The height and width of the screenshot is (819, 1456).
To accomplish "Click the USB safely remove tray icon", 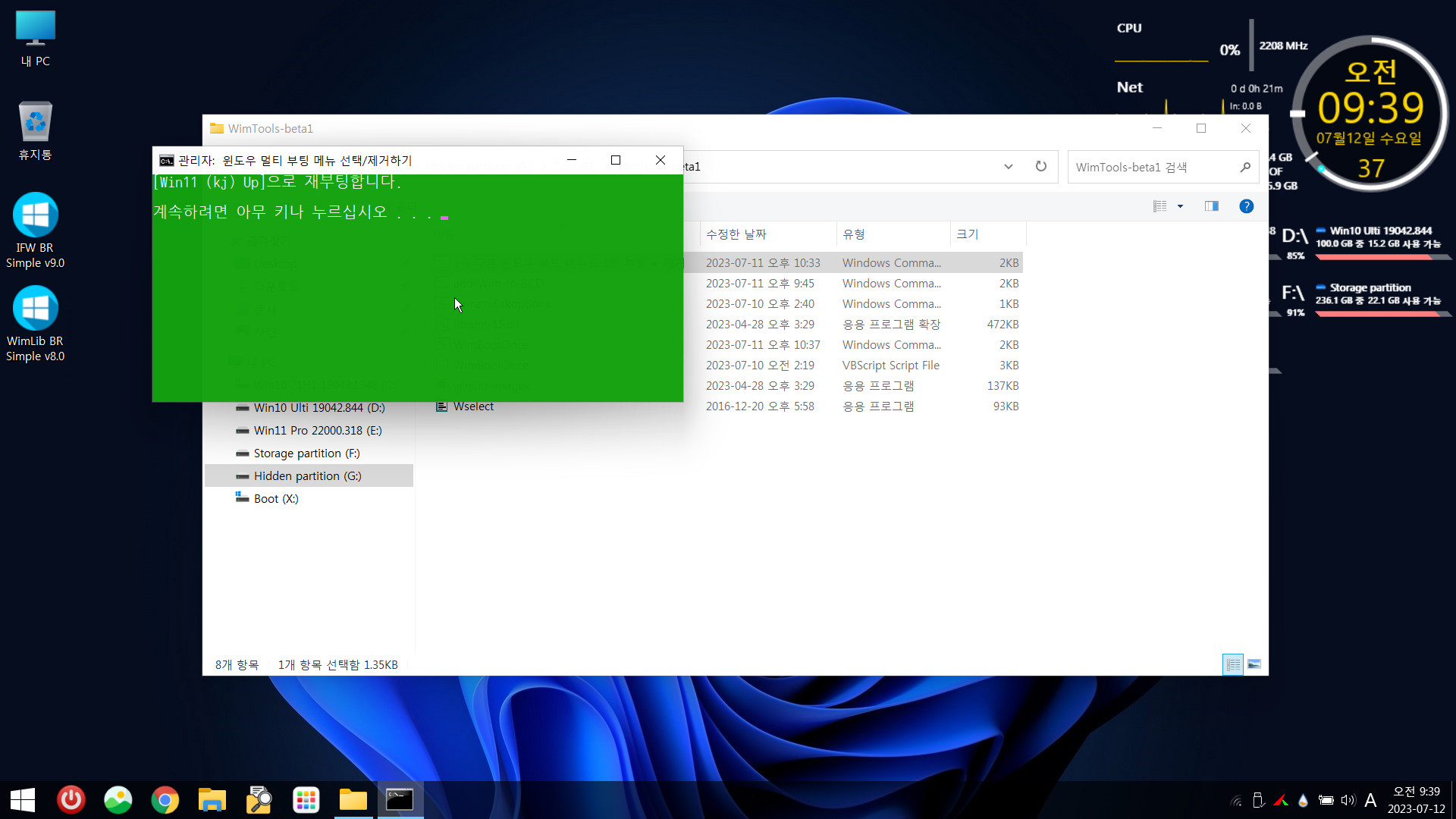I will [1259, 800].
